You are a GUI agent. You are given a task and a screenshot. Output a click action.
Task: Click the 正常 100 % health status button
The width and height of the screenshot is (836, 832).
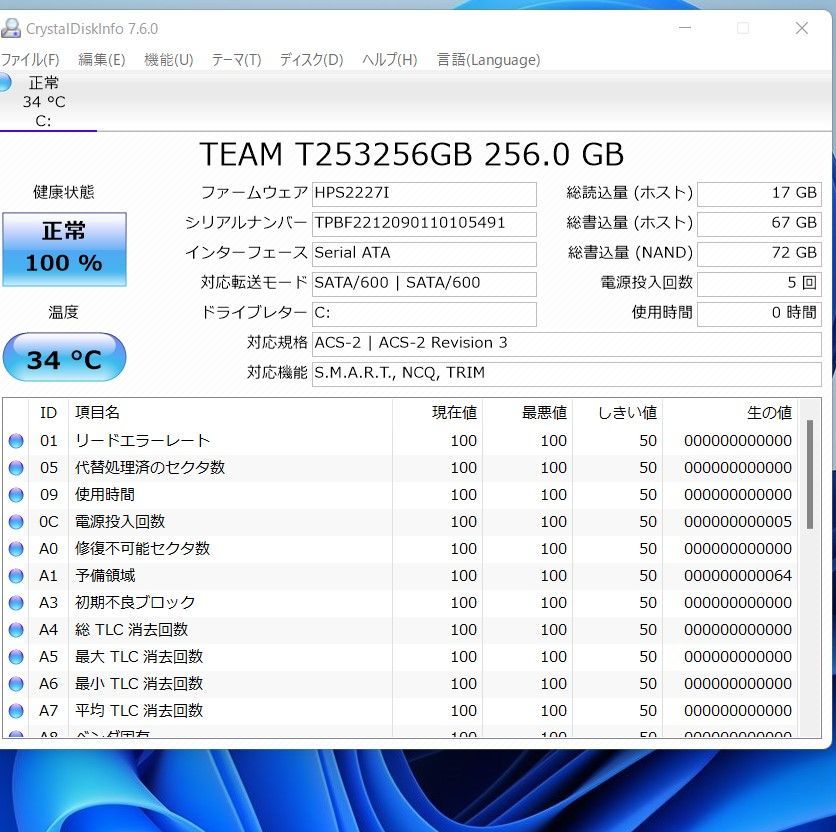click(64, 248)
